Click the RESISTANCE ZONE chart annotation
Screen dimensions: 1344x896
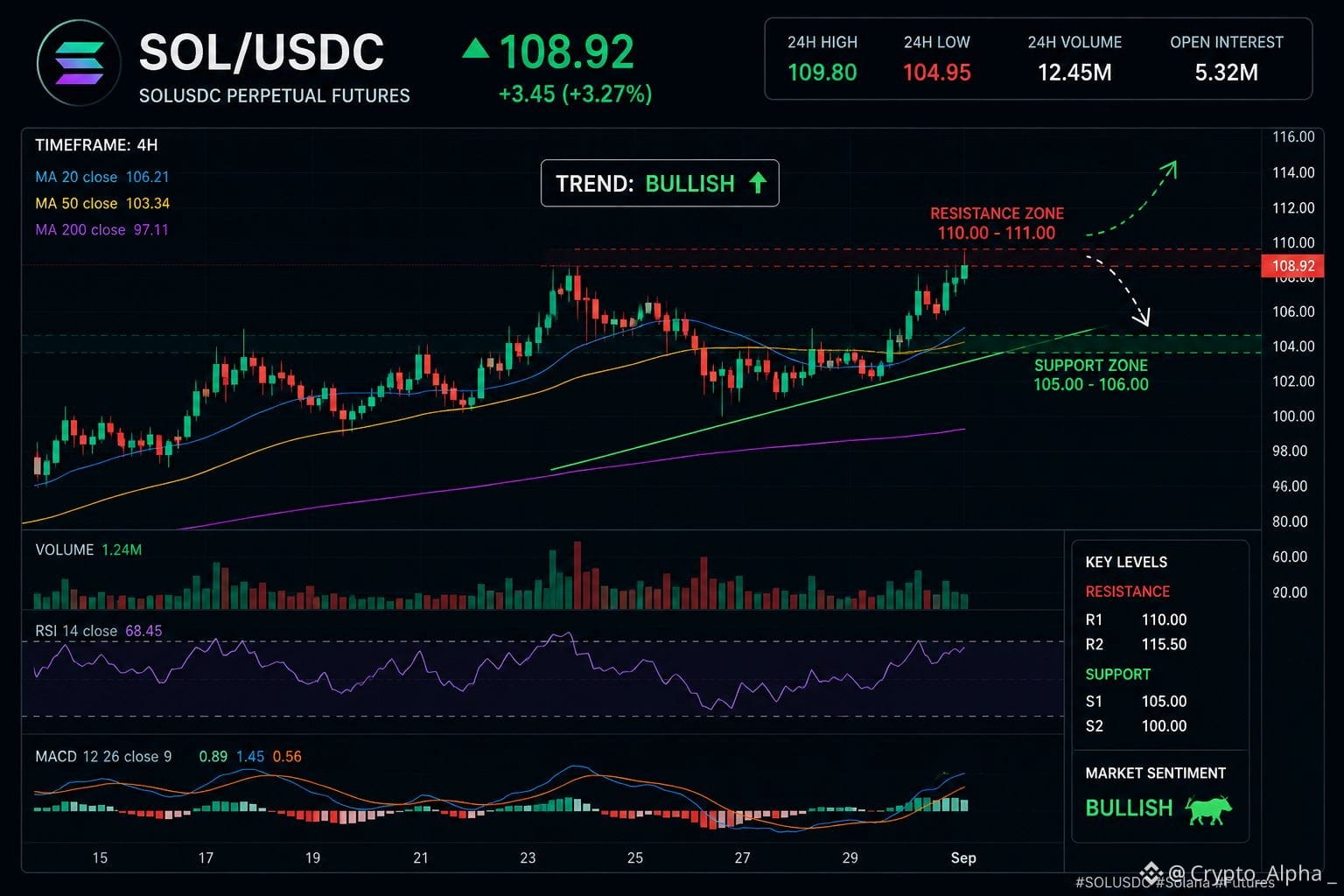(x=997, y=223)
